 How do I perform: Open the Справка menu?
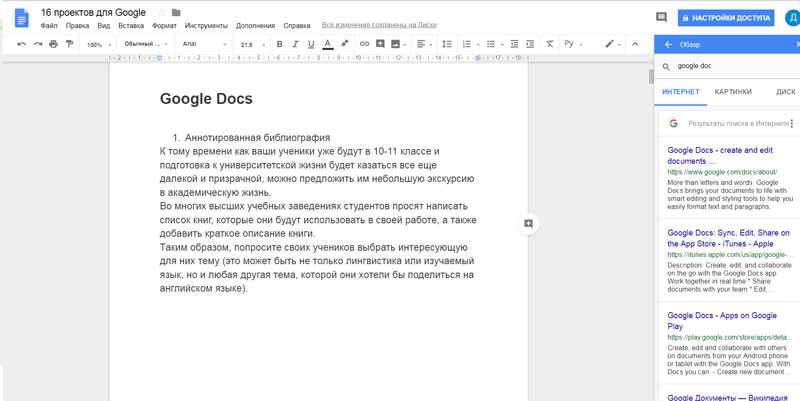pos(296,26)
